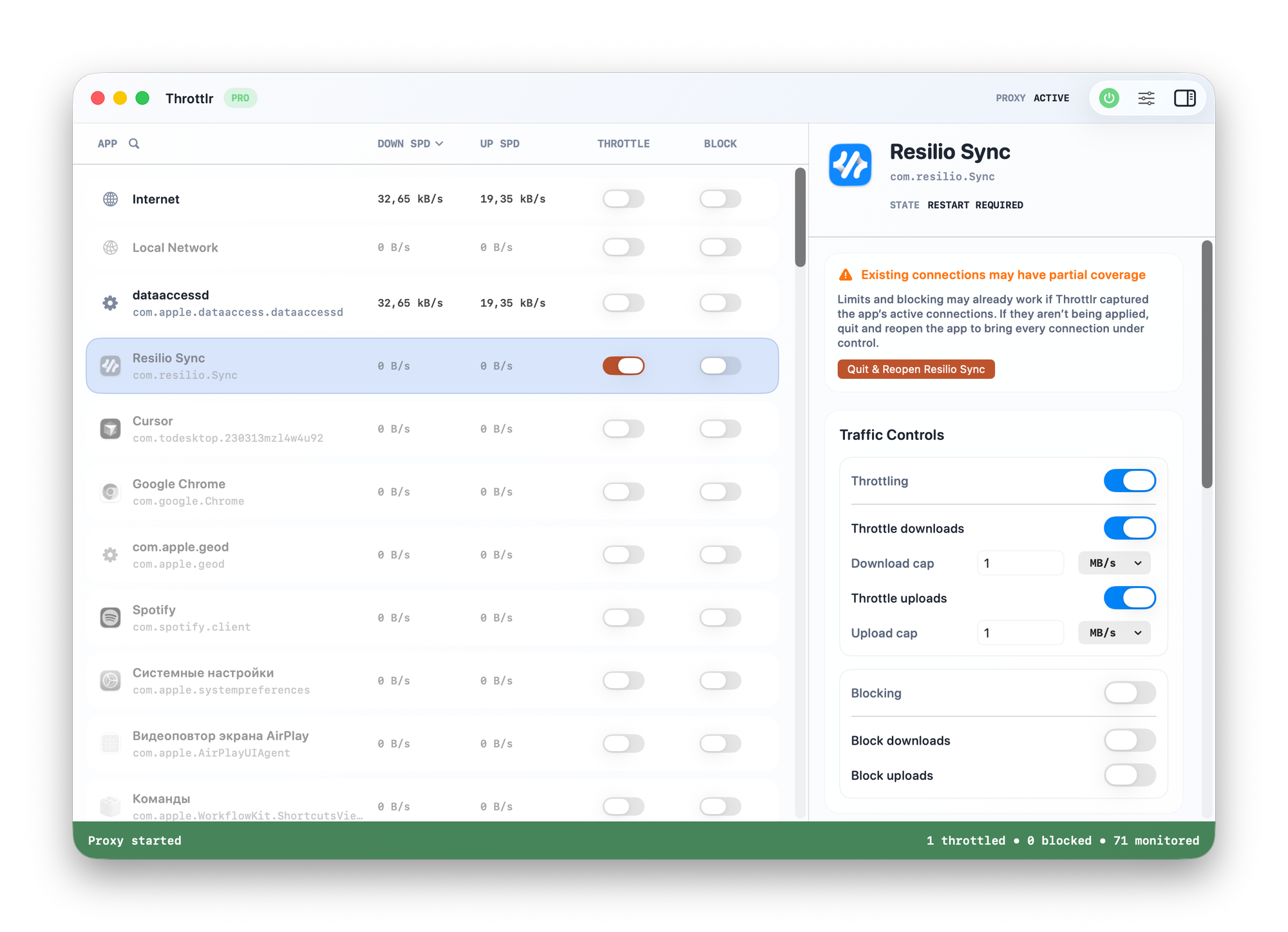Screen dimensions: 1288x932
Task: Click the RESTART REQUIRED state text
Action: pos(975,205)
